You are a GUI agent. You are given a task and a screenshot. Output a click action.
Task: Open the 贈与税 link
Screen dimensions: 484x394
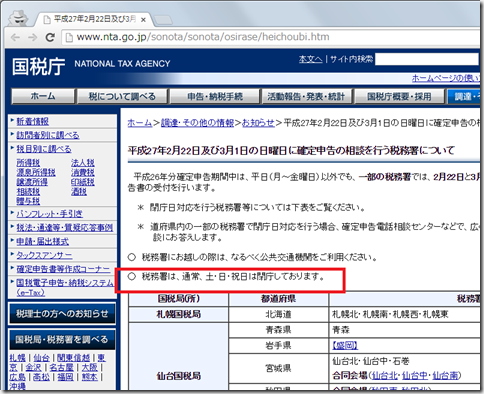point(28,201)
